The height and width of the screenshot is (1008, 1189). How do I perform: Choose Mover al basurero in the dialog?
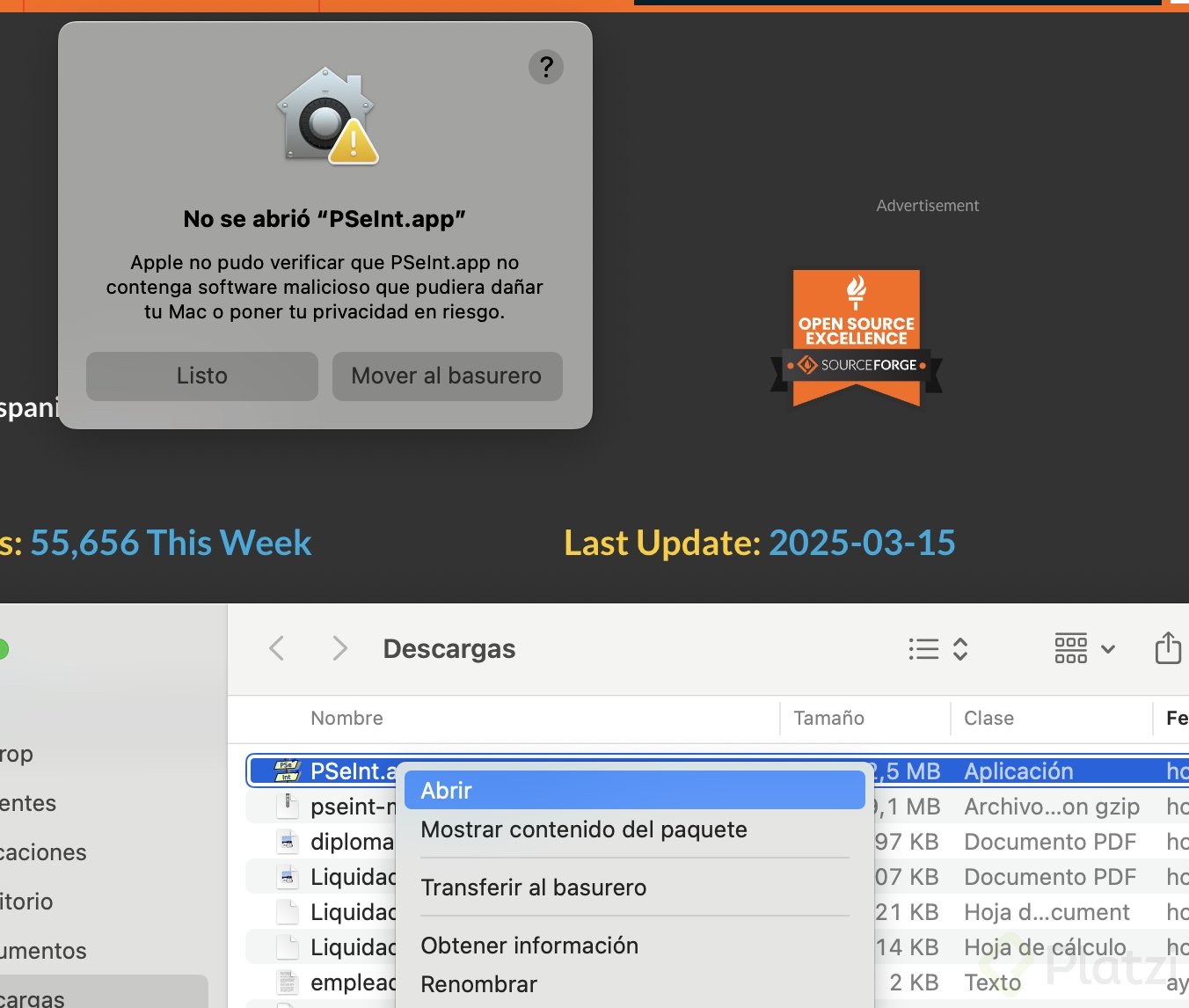click(447, 376)
